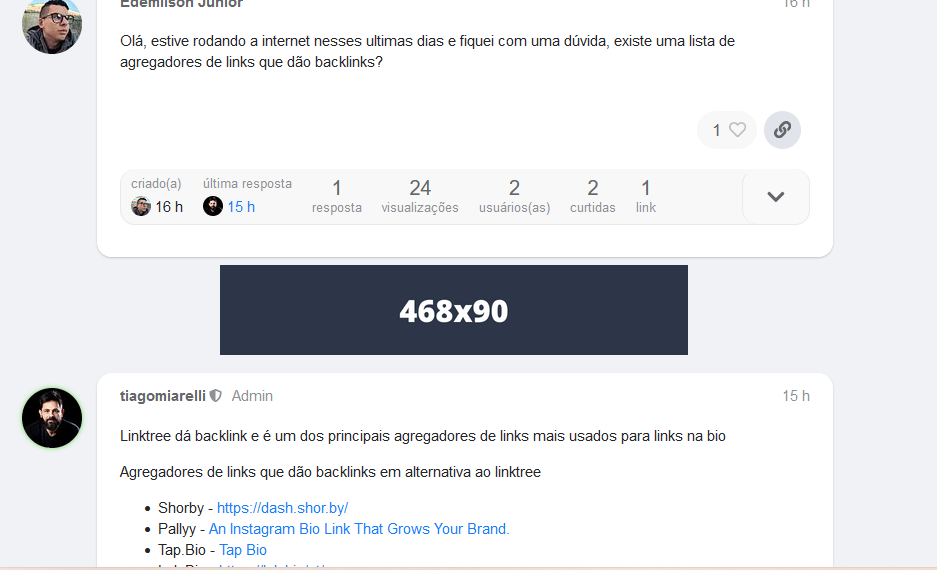Like the first post with heart icon
Image resolution: width=937 pixels, height=570 pixels.
[x=737, y=130]
